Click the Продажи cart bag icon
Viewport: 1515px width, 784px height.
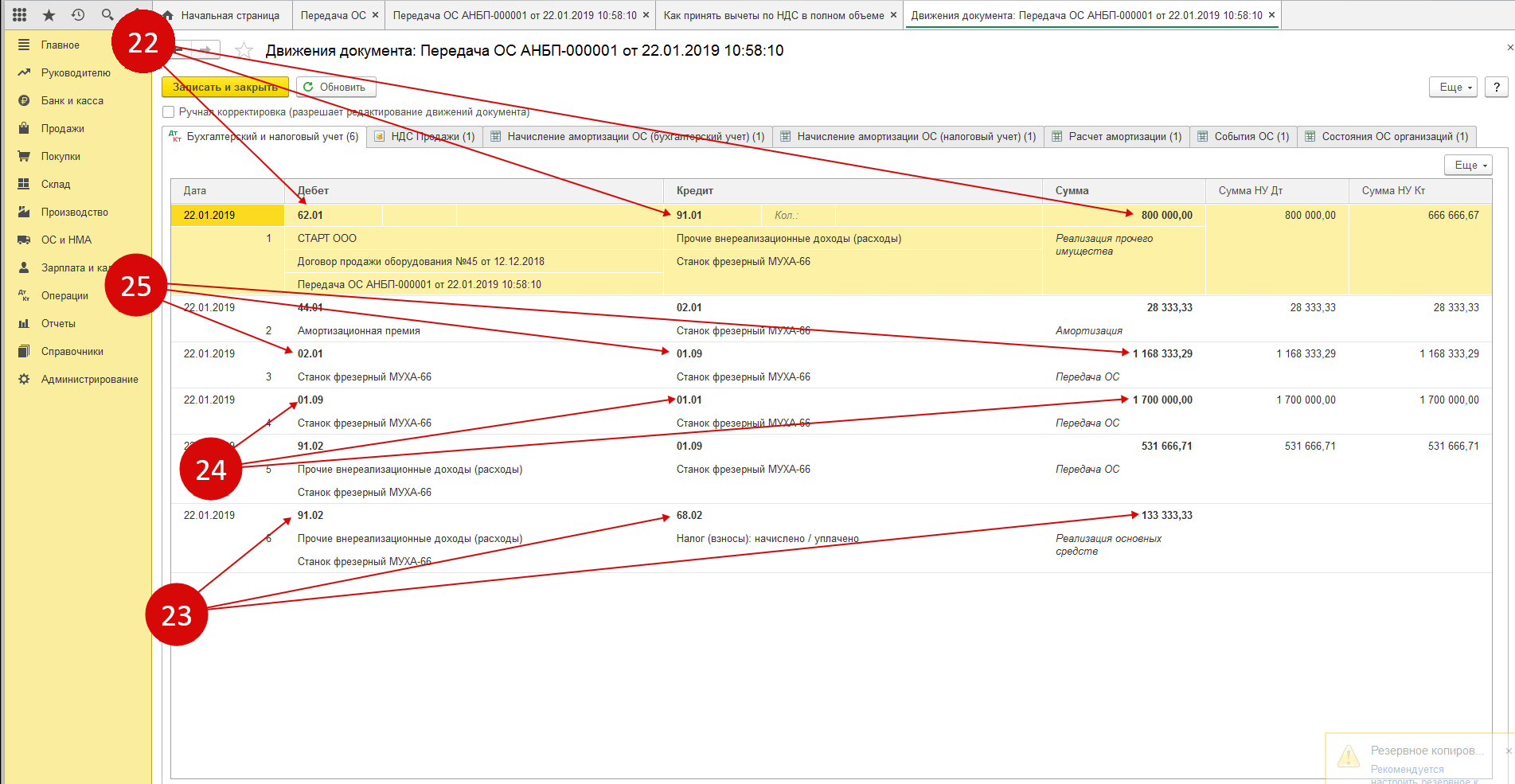pos(24,128)
